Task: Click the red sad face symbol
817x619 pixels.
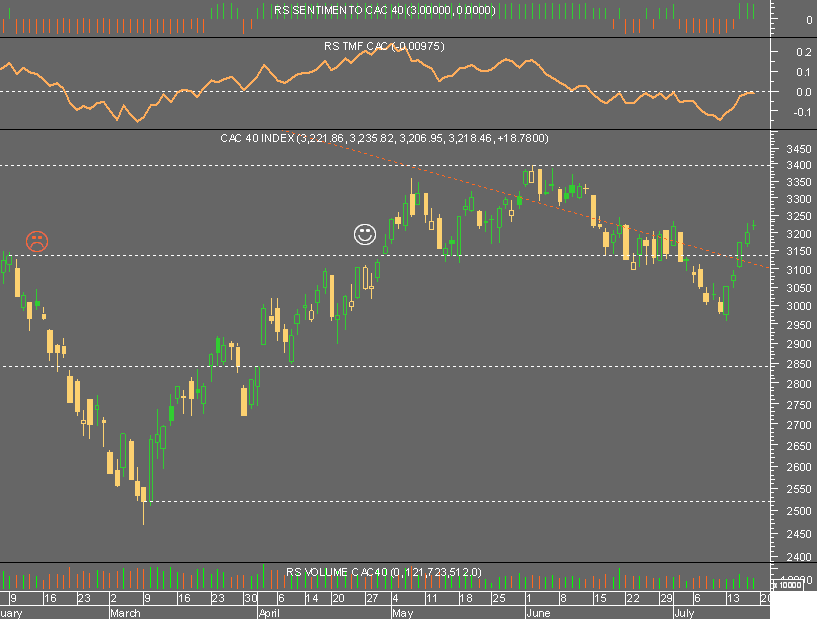Action: pyautogui.click(x=37, y=241)
